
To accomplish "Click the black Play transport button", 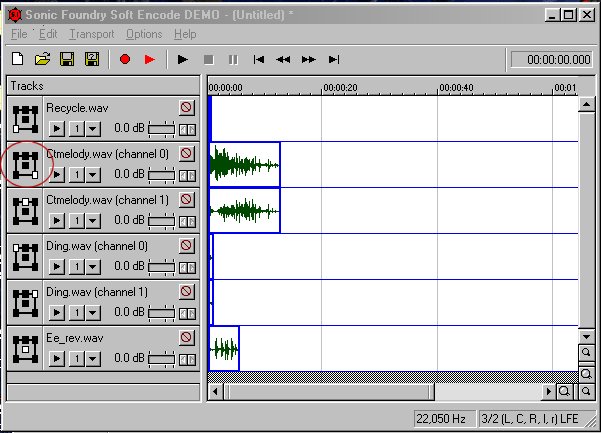I will pyautogui.click(x=182, y=60).
